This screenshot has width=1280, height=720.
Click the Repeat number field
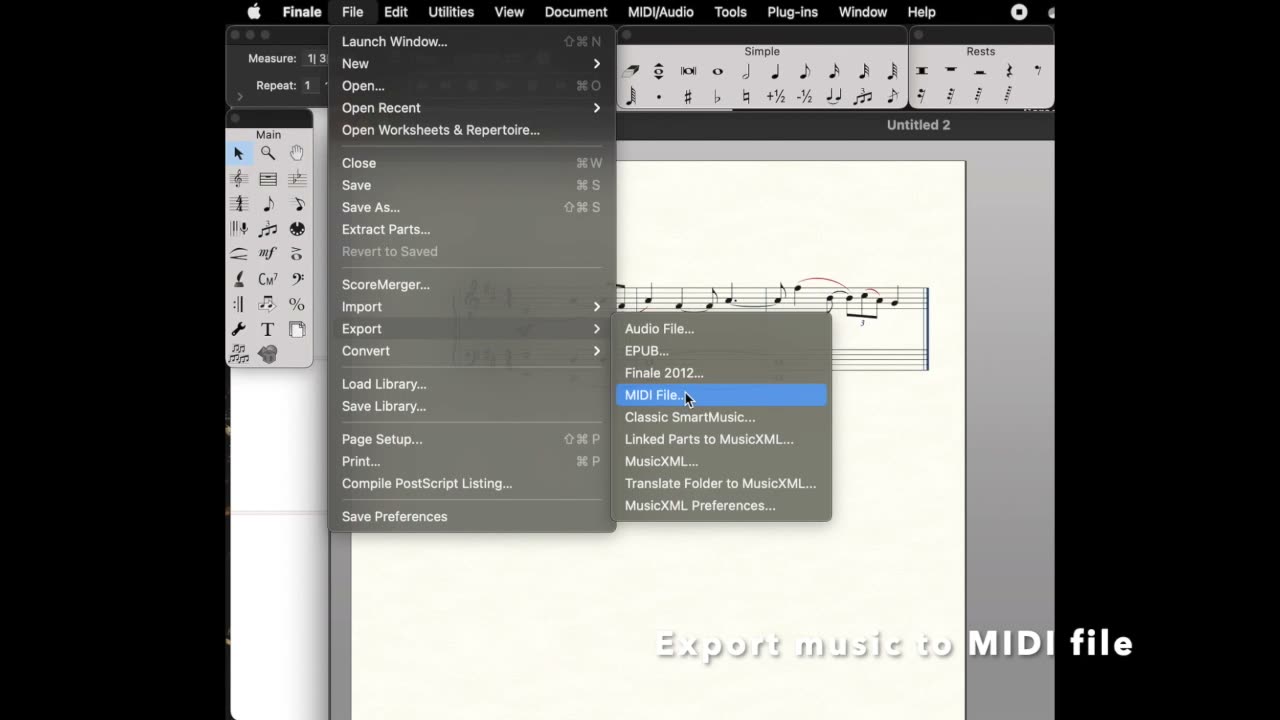(x=310, y=86)
